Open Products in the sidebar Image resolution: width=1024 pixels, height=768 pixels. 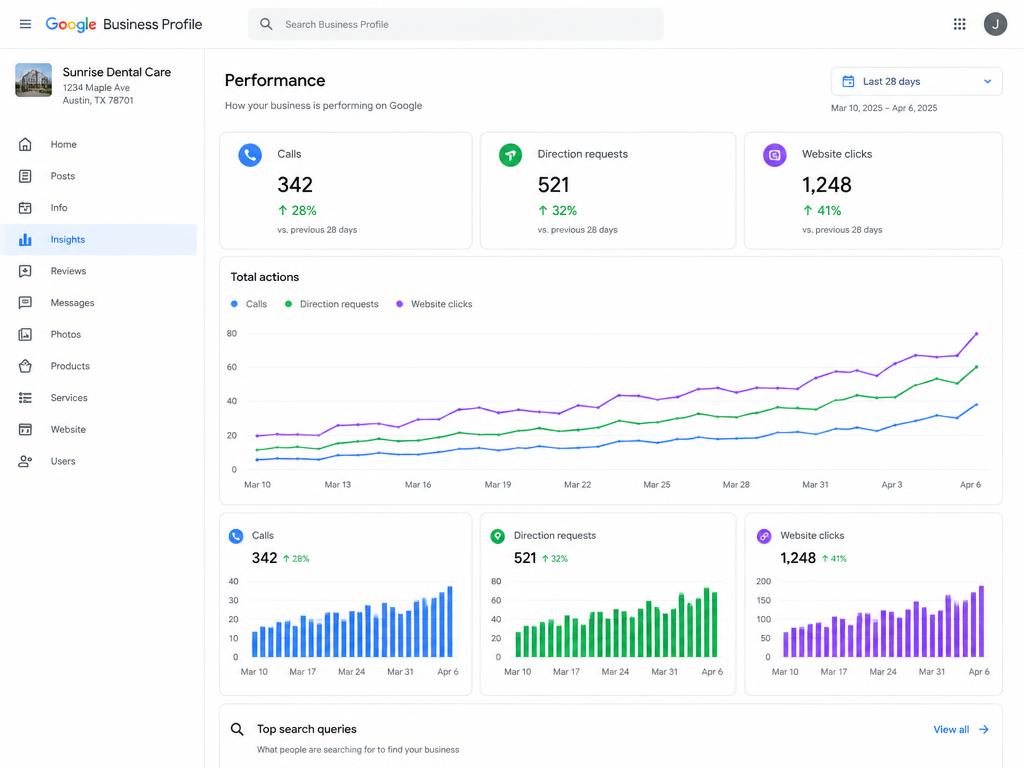(99, 366)
